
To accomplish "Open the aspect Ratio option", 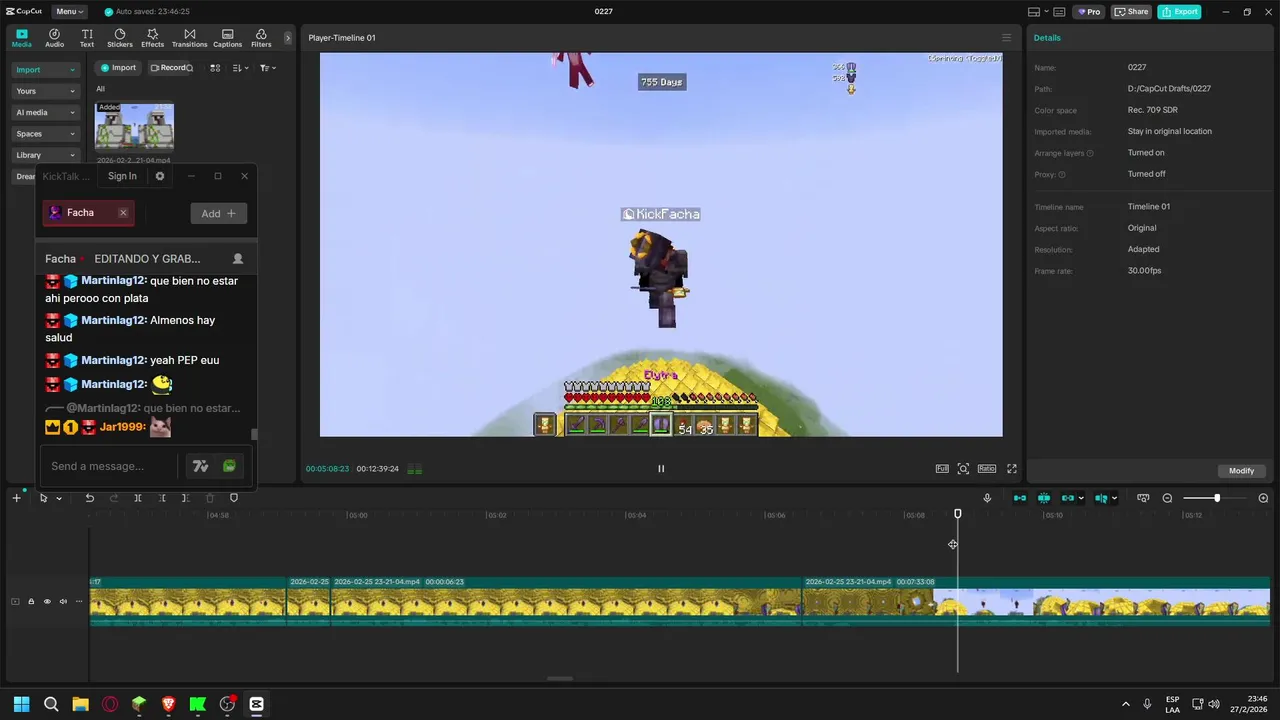I will (x=987, y=469).
